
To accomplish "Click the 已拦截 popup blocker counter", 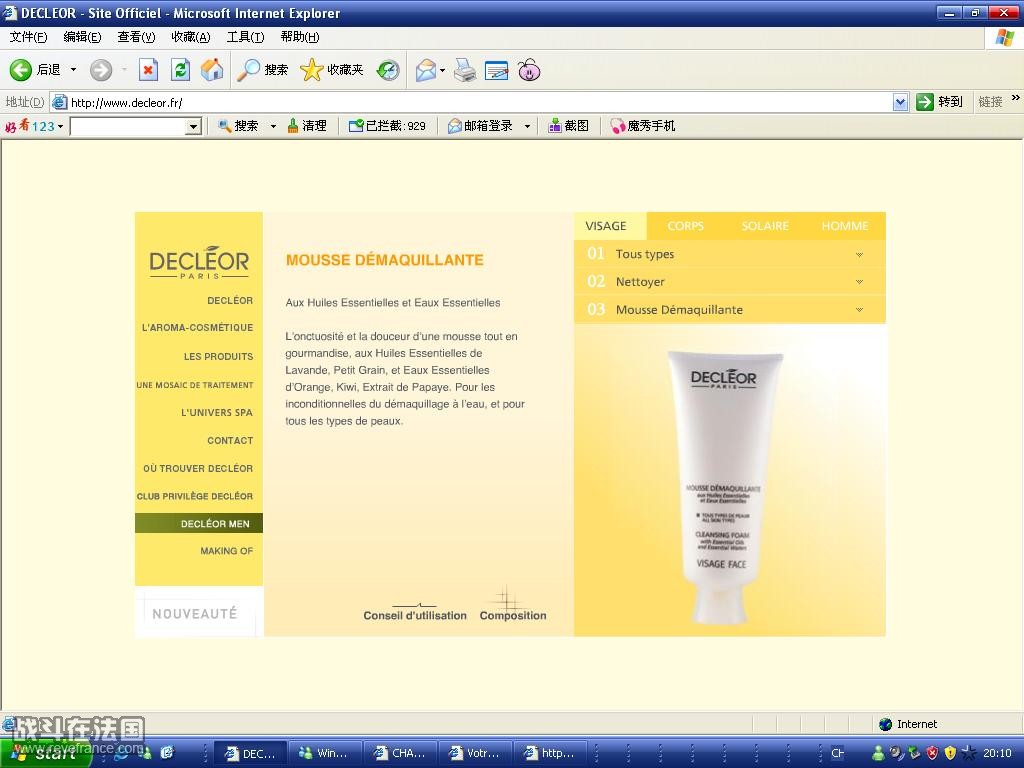I will pyautogui.click(x=387, y=126).
